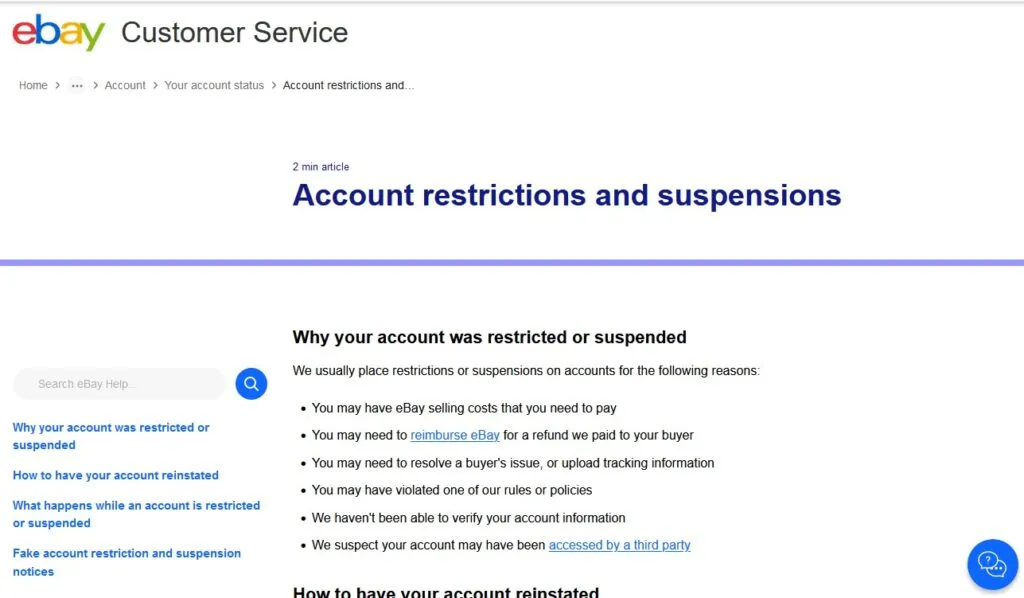Navigate to Home via the breadcrumb

pos(32,85)
